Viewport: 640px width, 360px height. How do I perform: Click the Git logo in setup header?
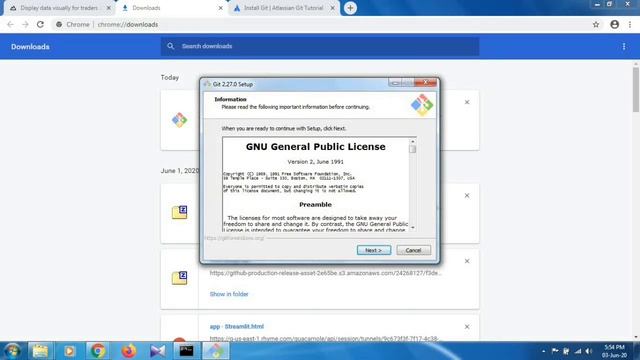[422, 104]
